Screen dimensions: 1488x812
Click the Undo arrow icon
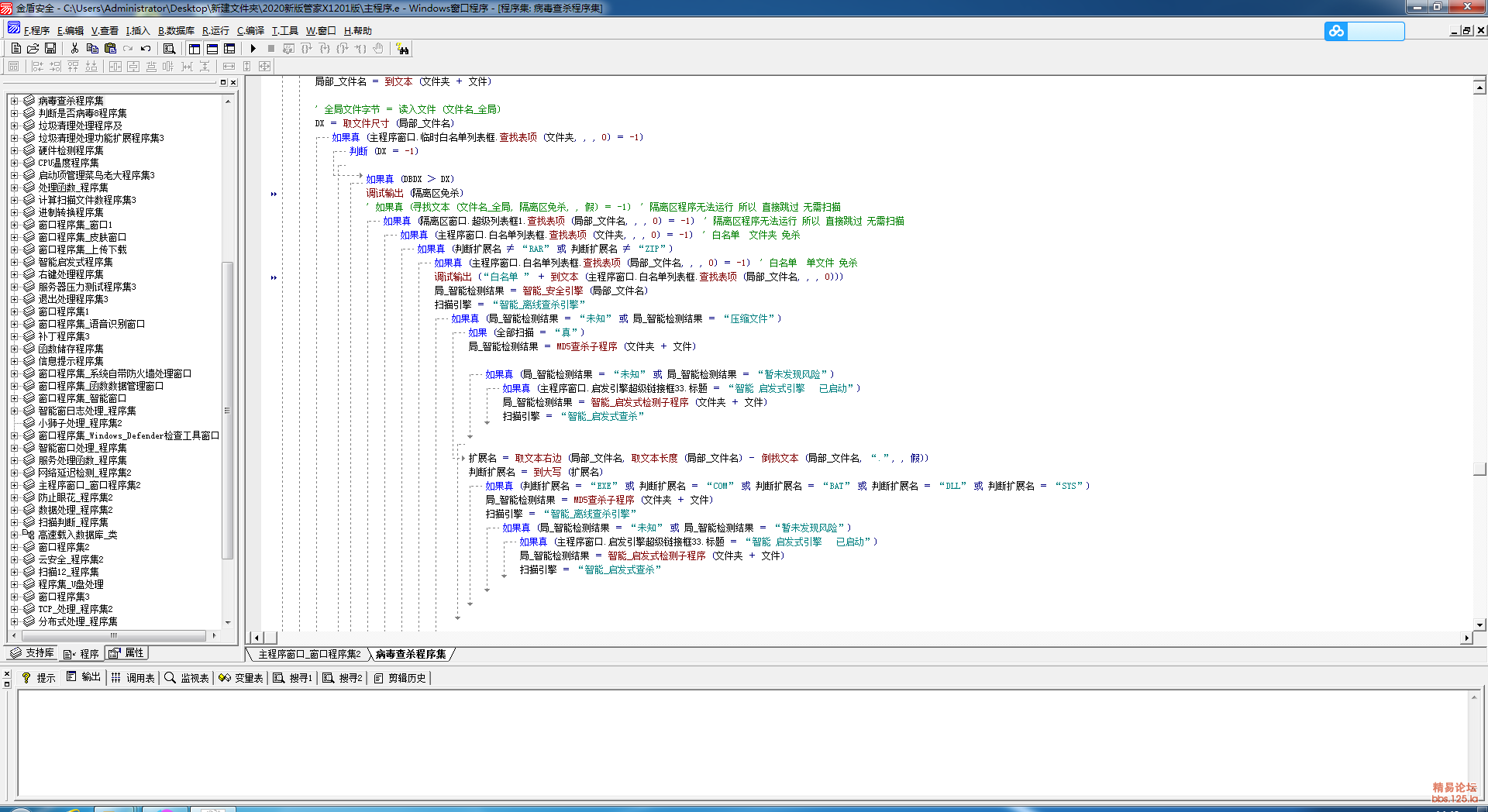[x=146, y=48]
